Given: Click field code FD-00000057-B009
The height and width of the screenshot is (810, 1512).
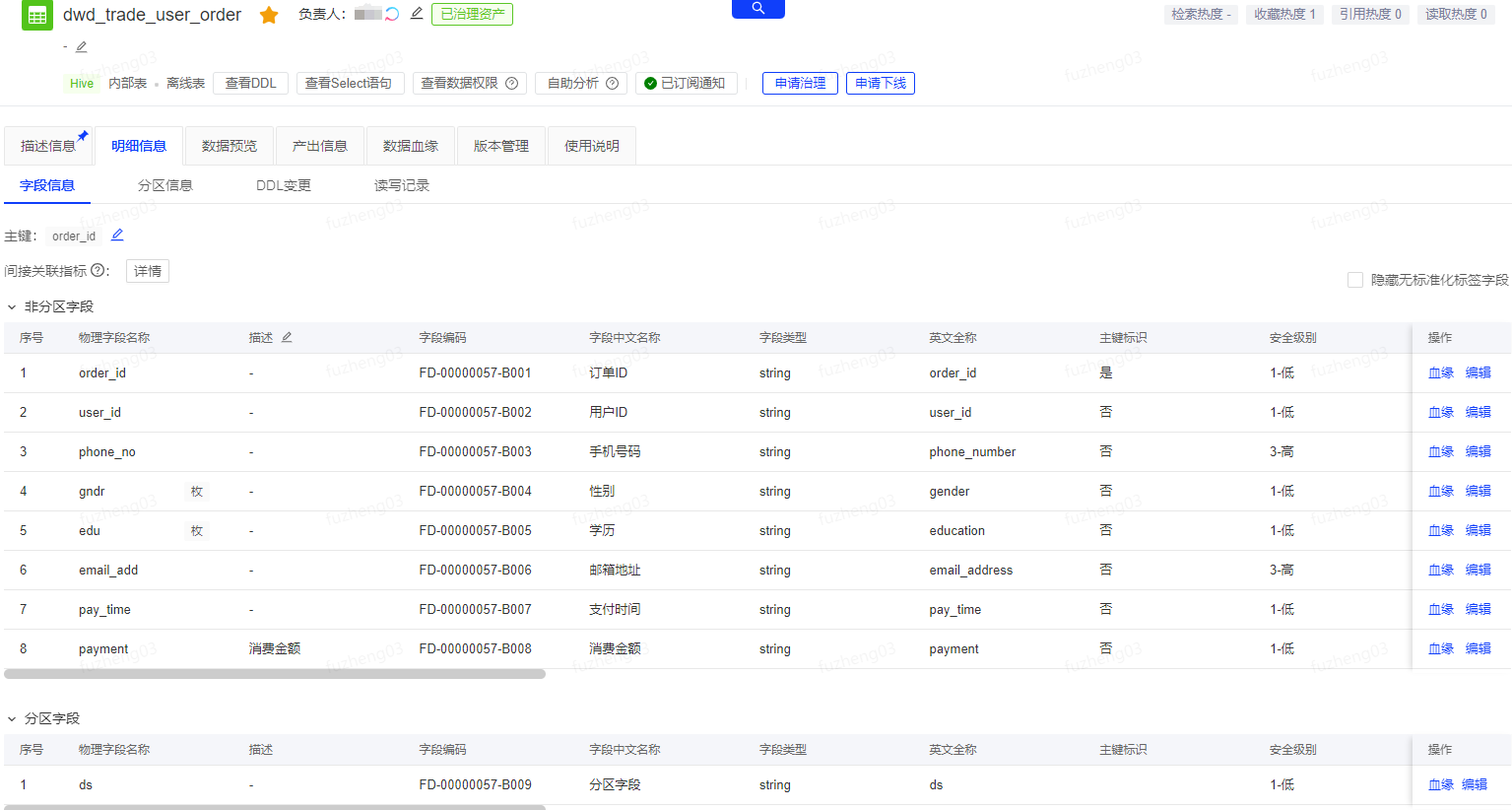Looking at the screenshot, I should click(x=475, y=784).
